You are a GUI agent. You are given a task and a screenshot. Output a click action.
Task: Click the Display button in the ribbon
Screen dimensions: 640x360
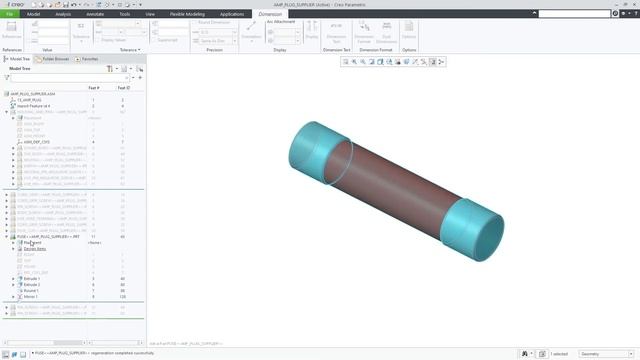click(312, 30)
